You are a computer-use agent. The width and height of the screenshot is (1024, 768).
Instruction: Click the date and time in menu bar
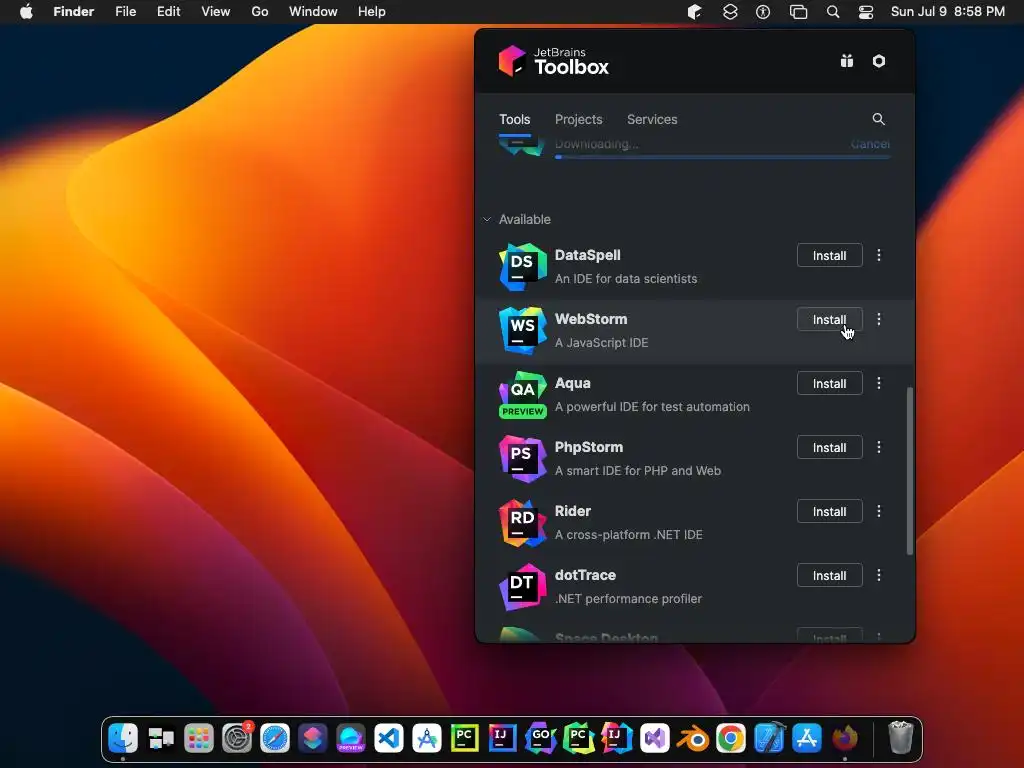[948, 12]
